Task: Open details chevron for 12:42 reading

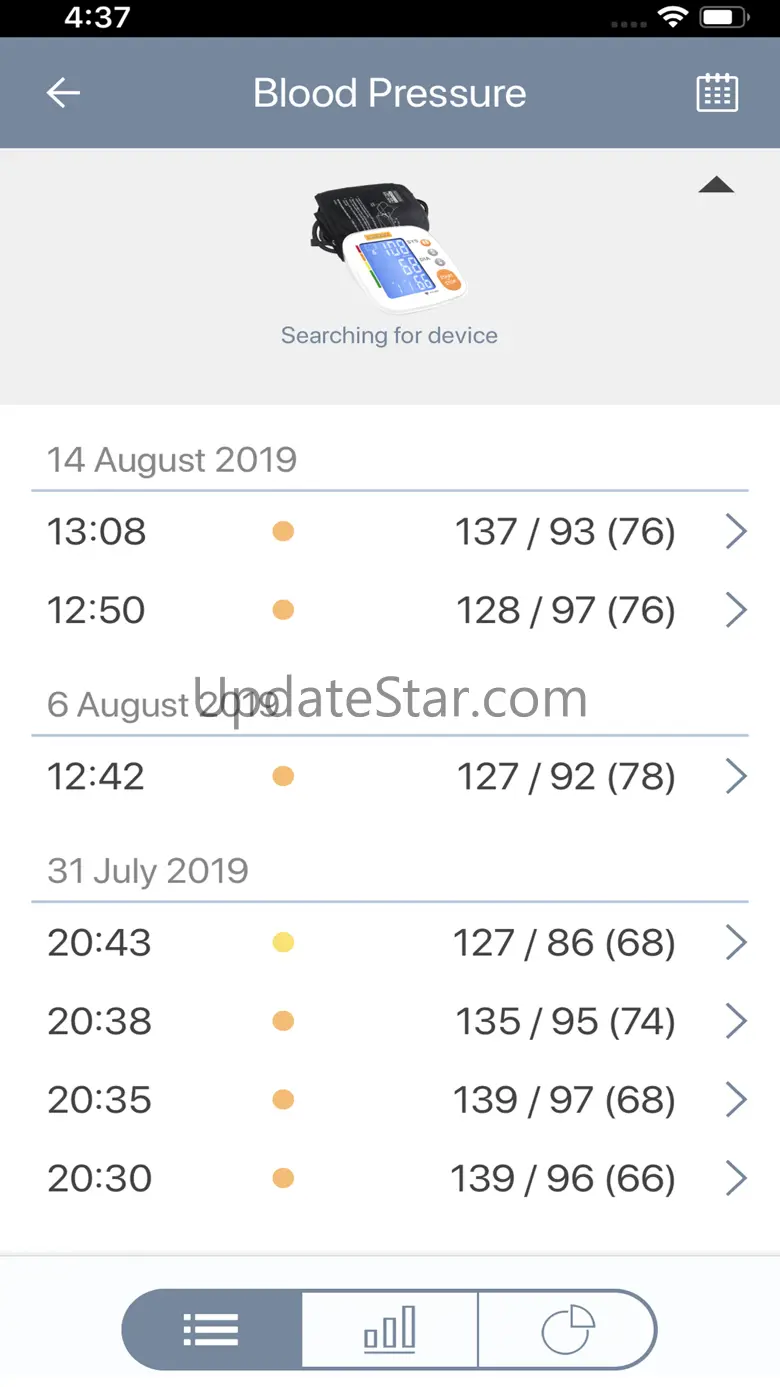Action: click(x=736, y=776)
